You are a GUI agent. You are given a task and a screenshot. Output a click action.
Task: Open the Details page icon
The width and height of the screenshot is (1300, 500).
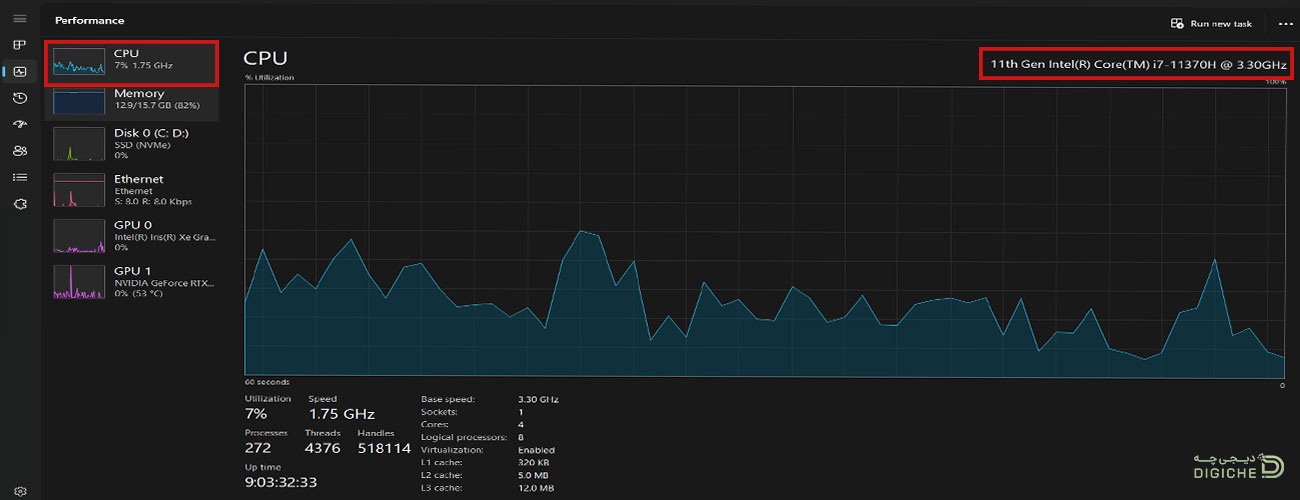coord(19,177)
